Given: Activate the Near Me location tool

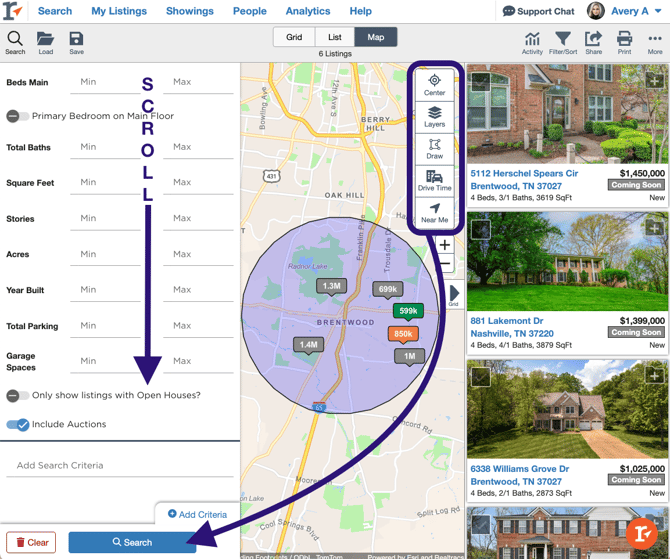Looking at the screenshot, I should coord(434,213).
